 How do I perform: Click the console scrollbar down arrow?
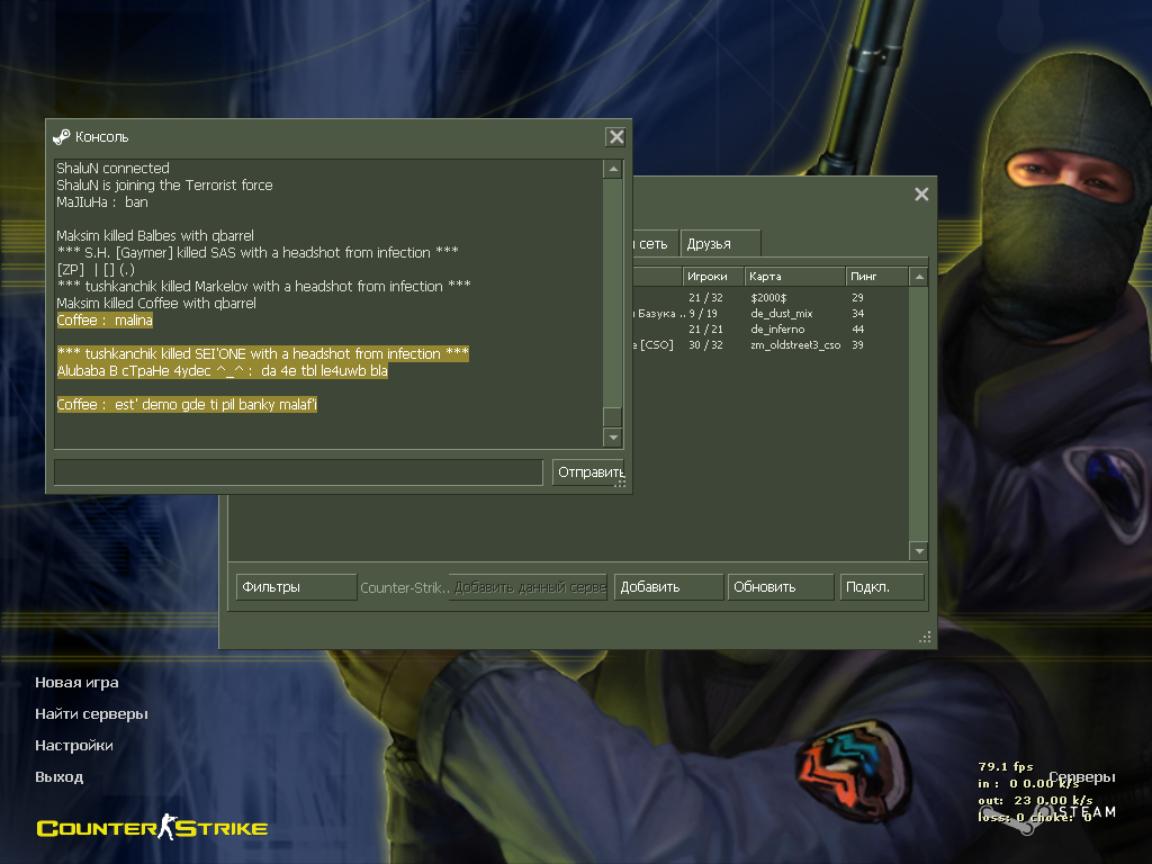tap(613, 438)
